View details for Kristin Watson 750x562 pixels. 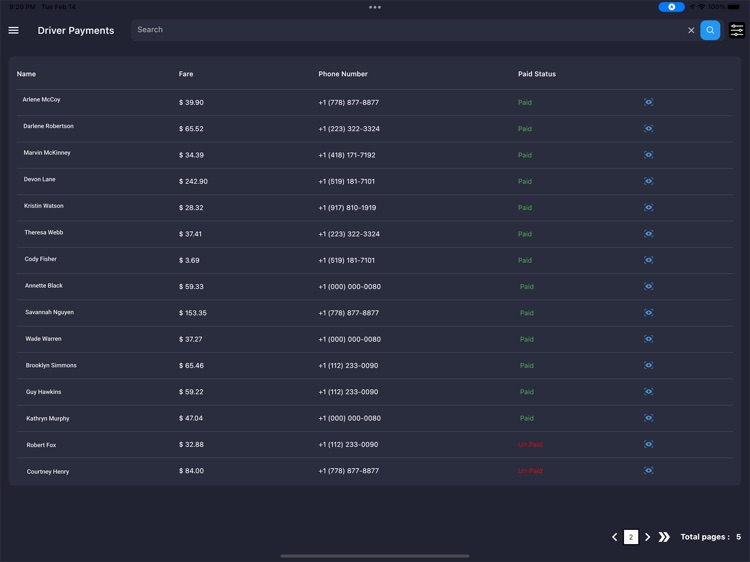[x=648, y=207]
